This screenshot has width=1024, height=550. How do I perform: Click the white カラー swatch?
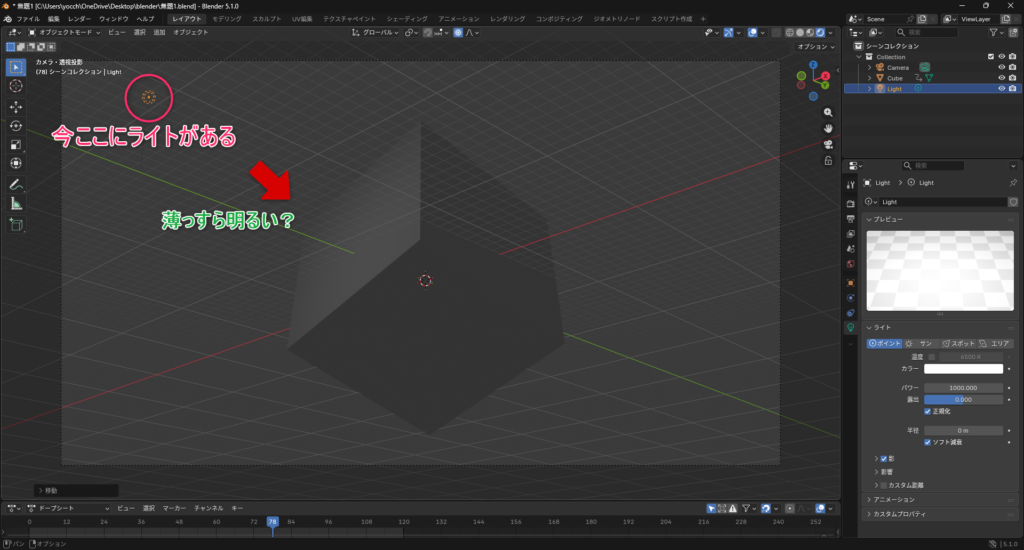(963, 369)
